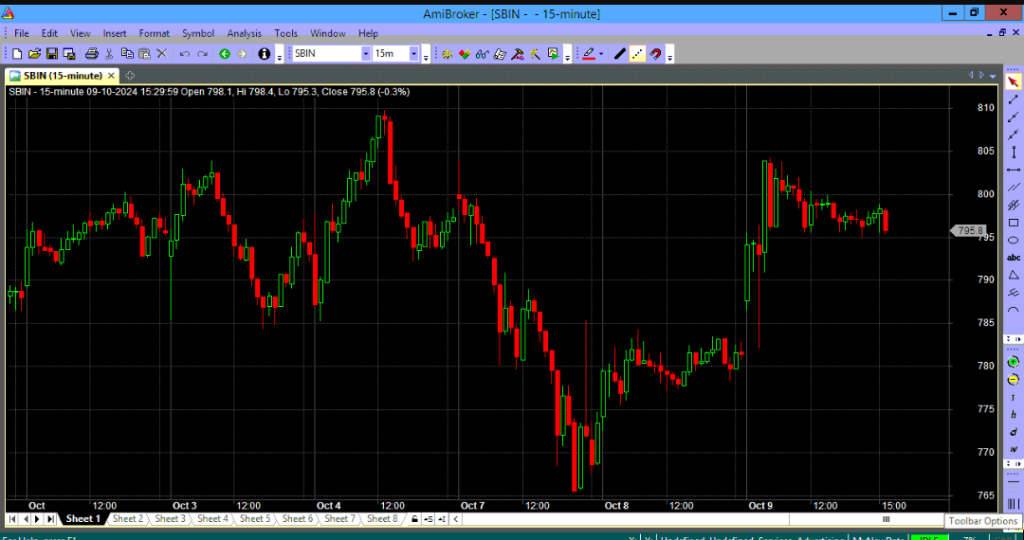Open the Window menu
1024x540 pixels.
(328, 33)
